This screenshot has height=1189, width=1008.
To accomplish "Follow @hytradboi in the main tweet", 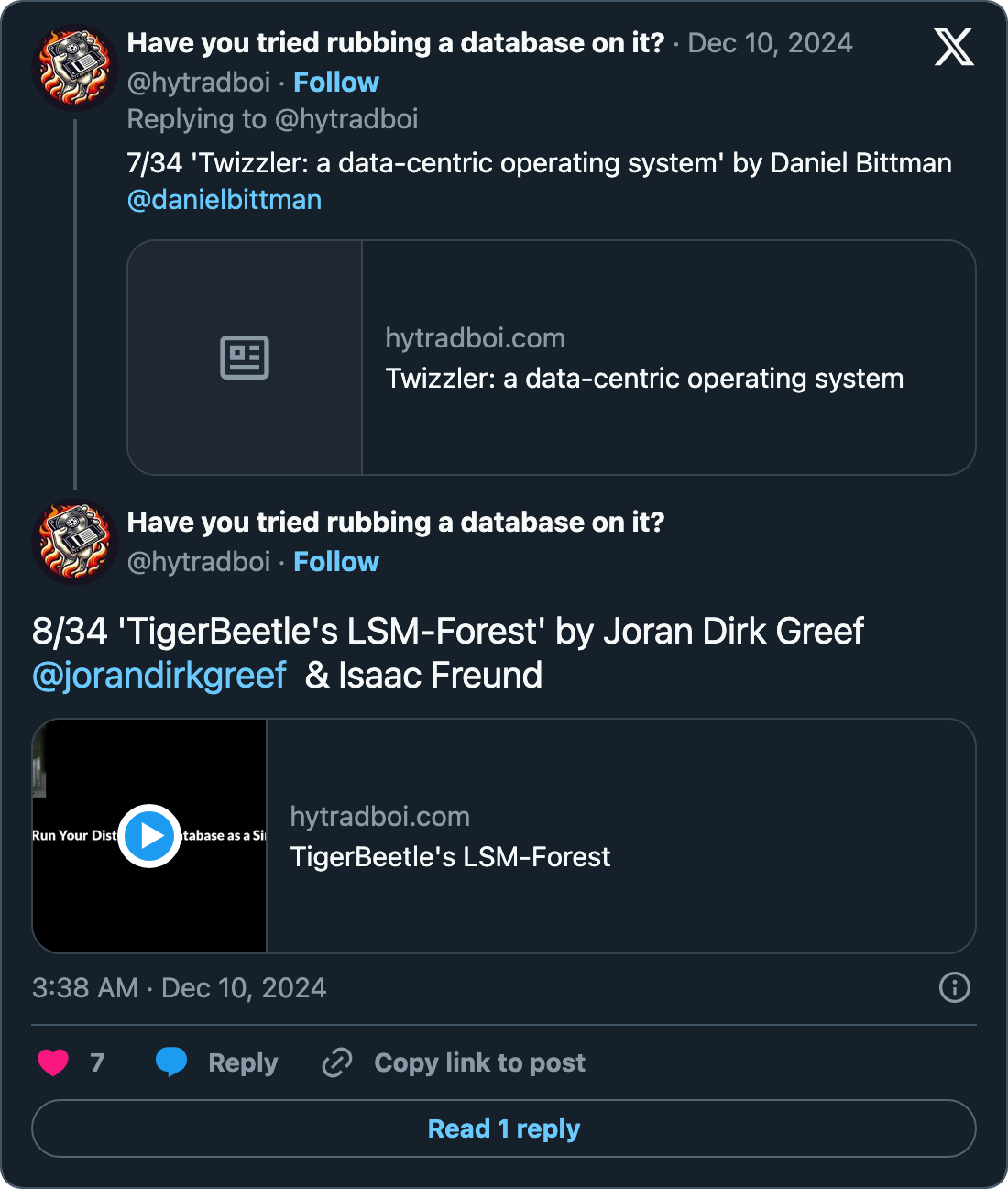I will pyautogui.click(x=335, y=562).
